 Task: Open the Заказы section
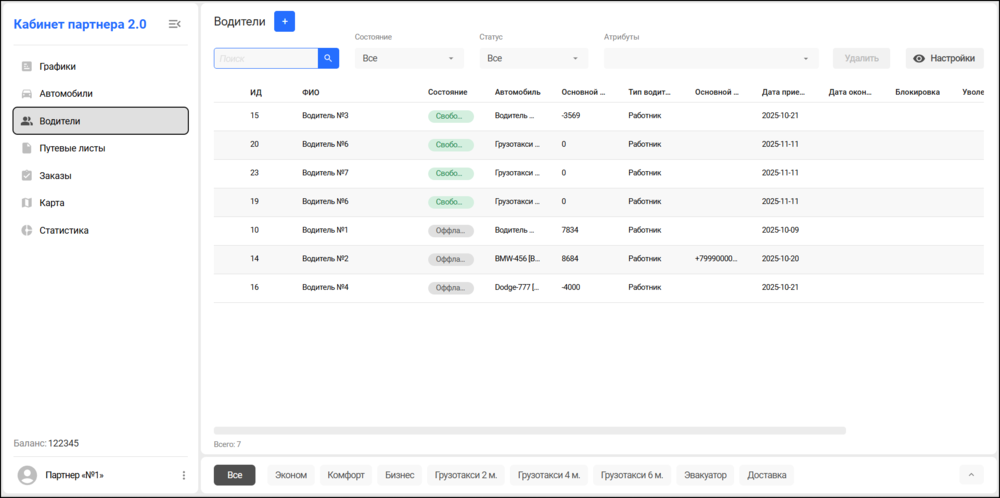click(x=101, y=176)
